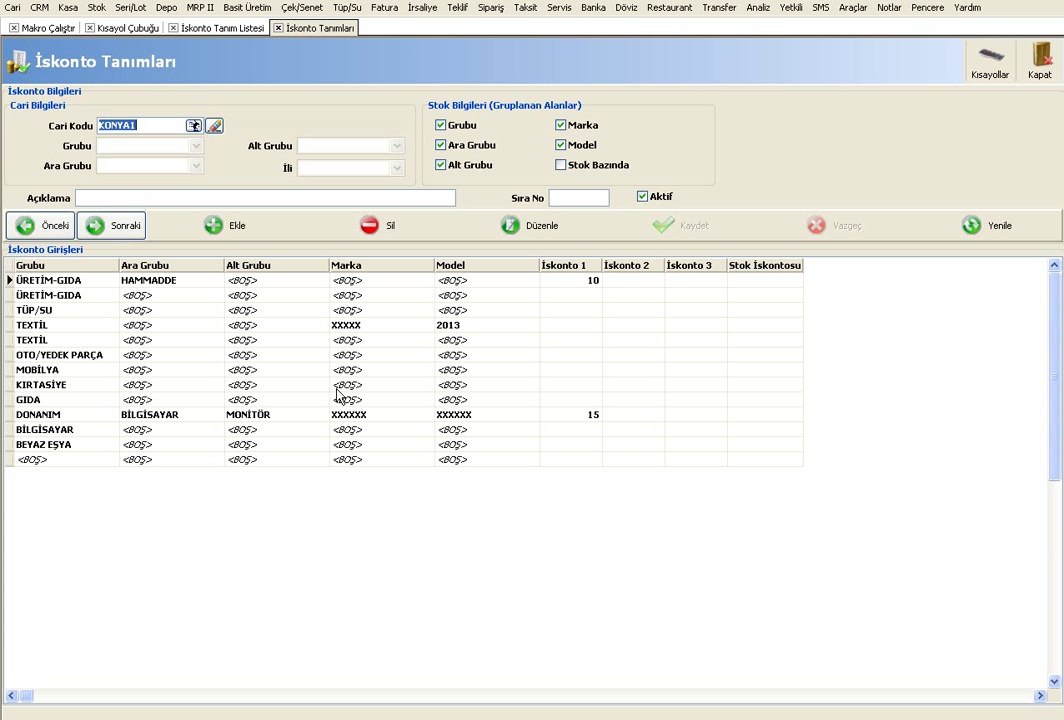Open the Stok menu
This screenshot has height=720, width=1064.
pyautogui.click(x=96, y=7)
